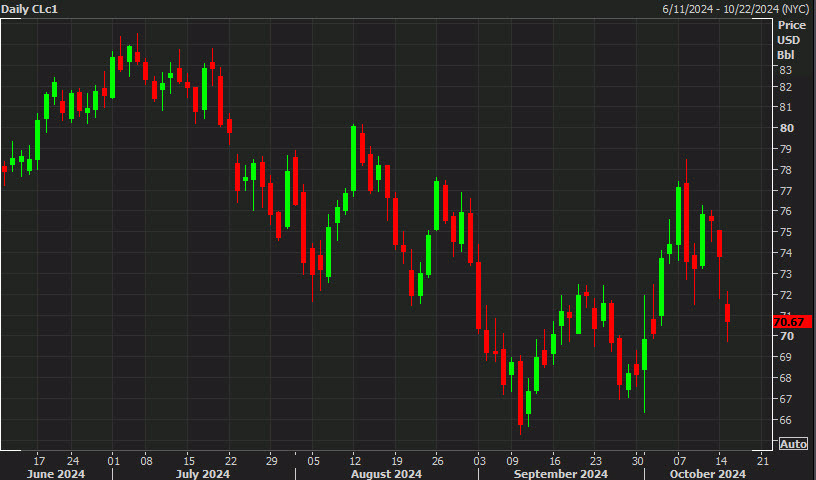Click the 68 price axis value
The height and width of the screenshot is (480, 816).
tap(786, 378)
